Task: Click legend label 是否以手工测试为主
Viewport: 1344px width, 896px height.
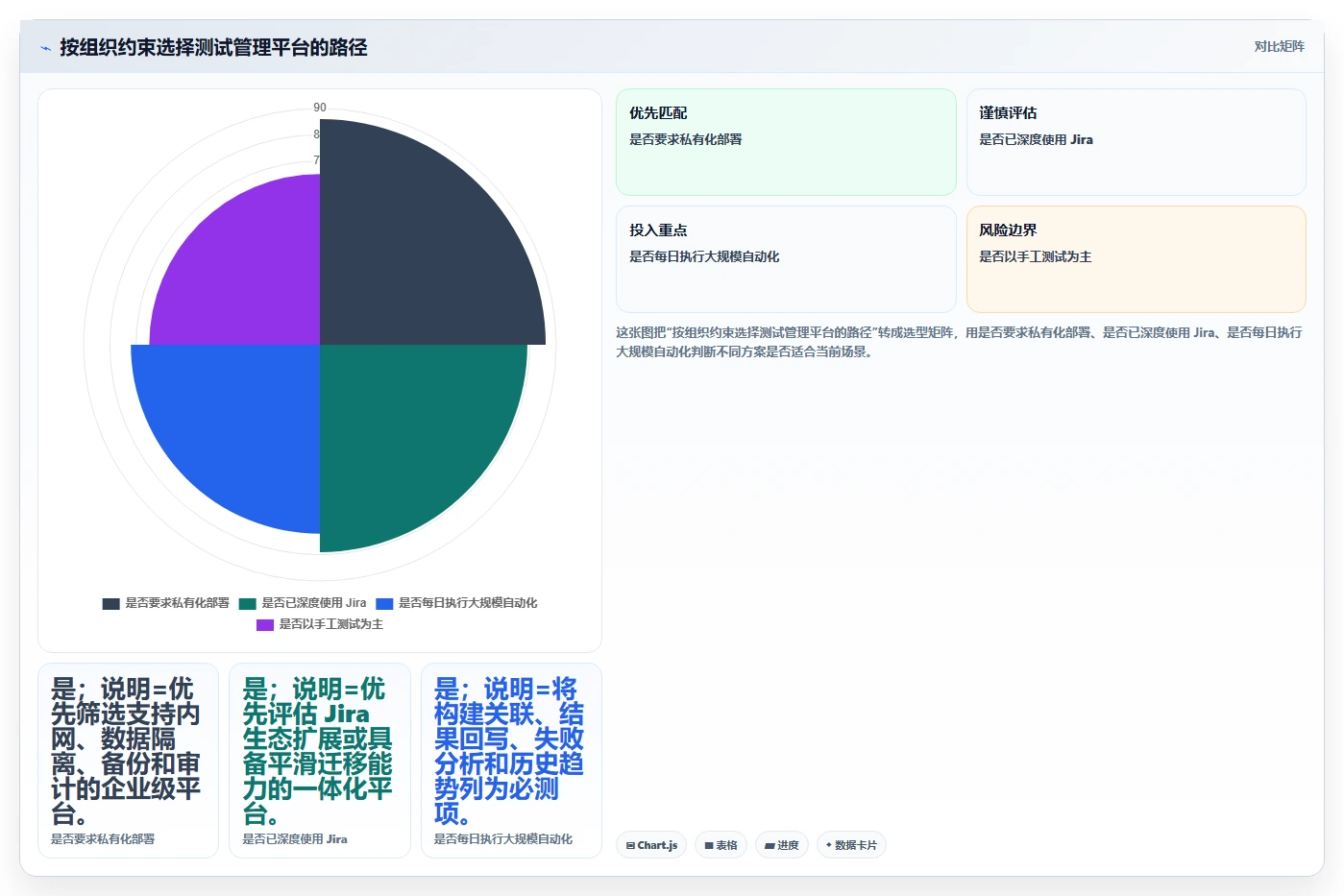Action: click(x=331, y=624)
